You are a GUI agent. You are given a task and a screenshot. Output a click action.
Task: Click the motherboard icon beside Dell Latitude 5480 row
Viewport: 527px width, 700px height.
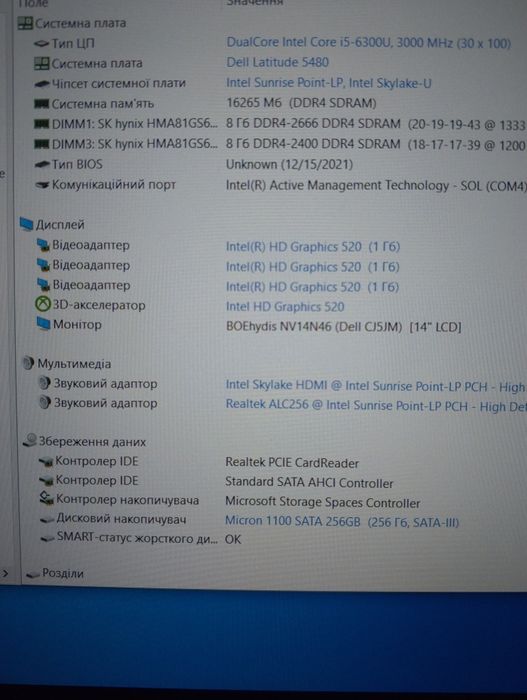[41, 64]
